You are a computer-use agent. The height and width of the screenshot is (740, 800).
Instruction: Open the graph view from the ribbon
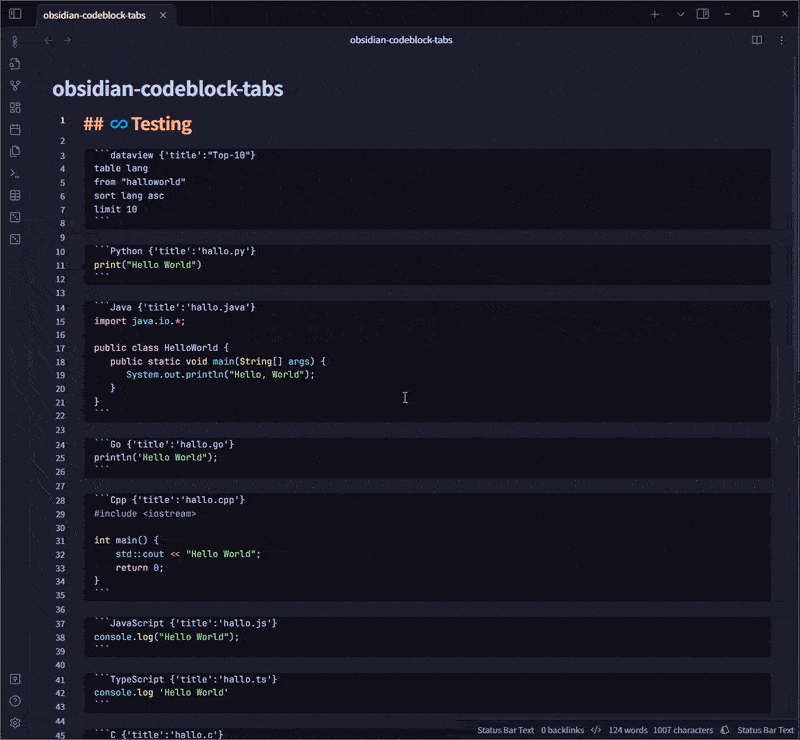[x=15, y=85]
